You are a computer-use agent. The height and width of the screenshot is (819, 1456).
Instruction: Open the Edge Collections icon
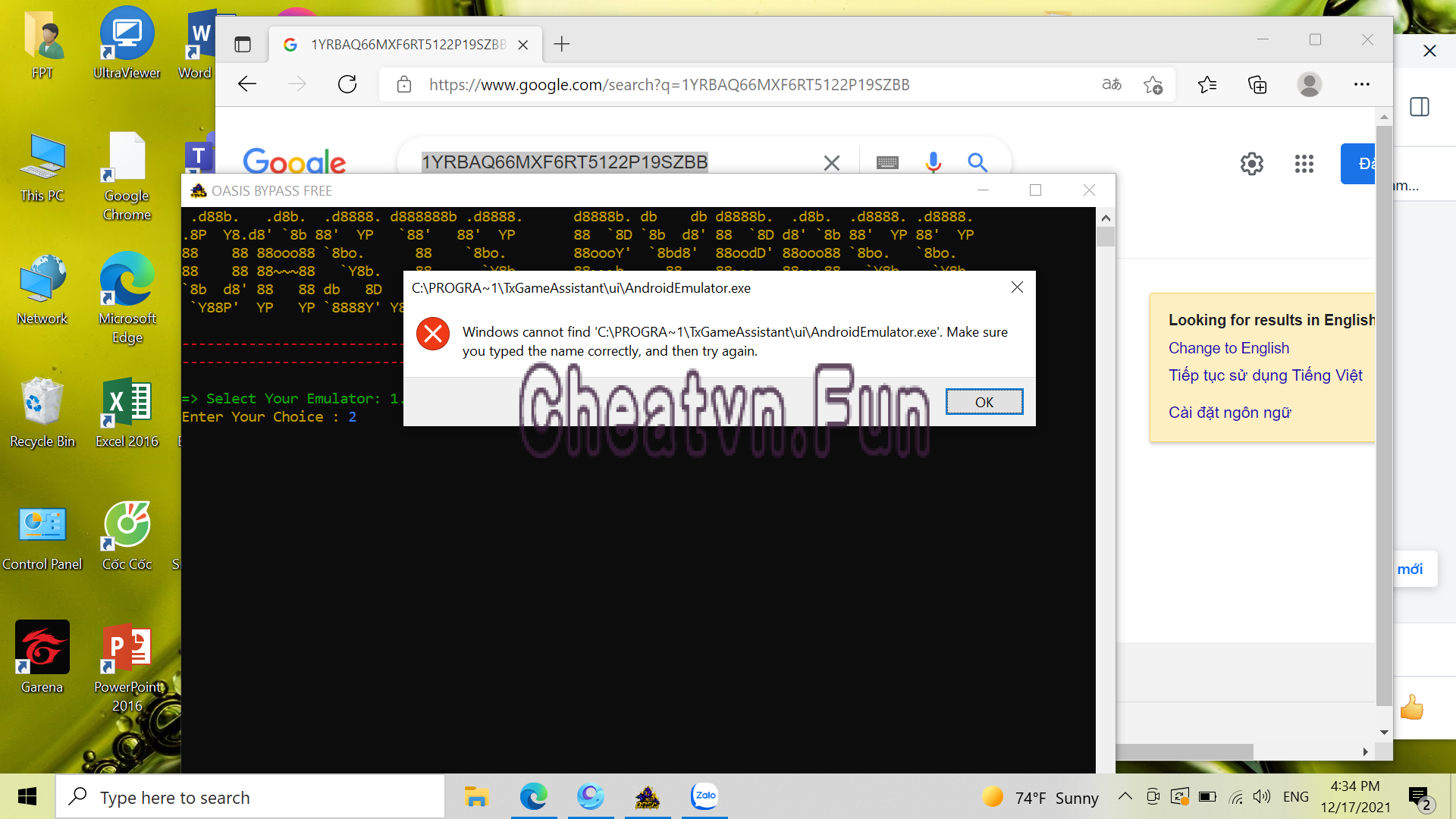pos(1257,84)
